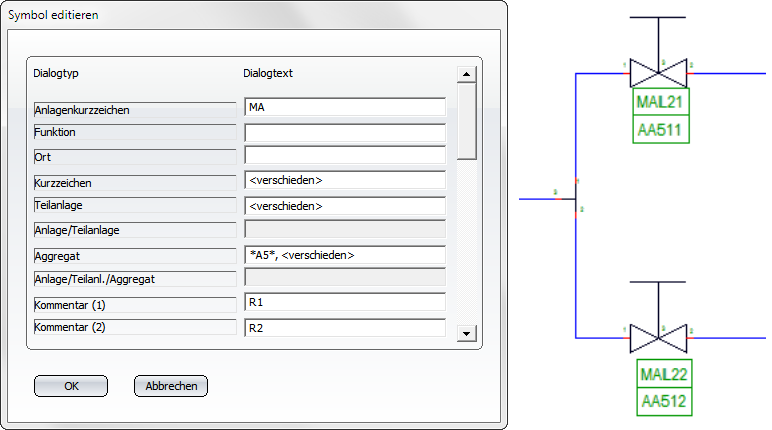The image size is (772, 430).
Task: Click the Kommentar (2) label
Action: click(135, 327)
